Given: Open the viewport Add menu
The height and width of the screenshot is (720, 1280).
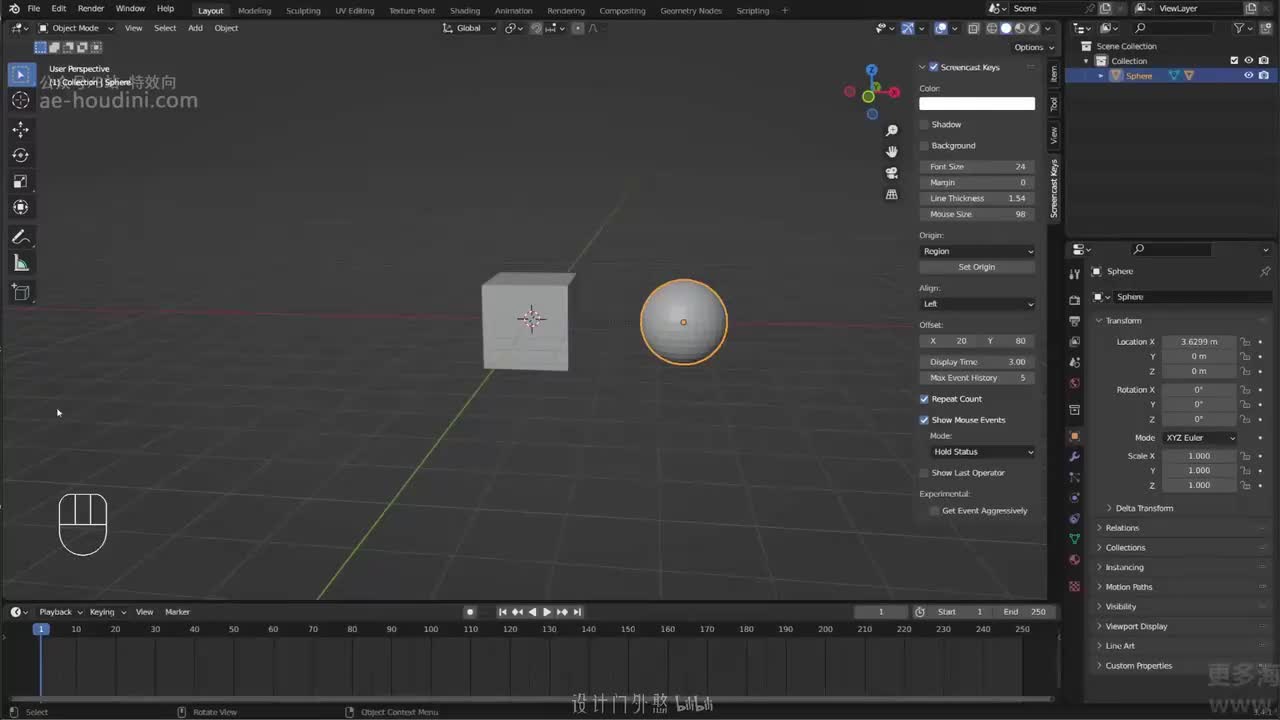Looking at the screenshot, I should click(x=195, y=28).
